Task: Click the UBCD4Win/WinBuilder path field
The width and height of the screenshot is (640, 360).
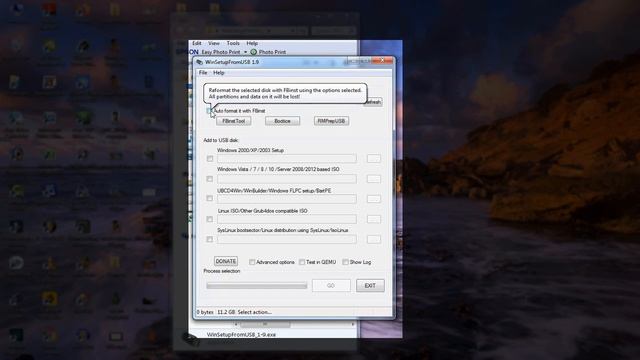Action: click(287, 199)
